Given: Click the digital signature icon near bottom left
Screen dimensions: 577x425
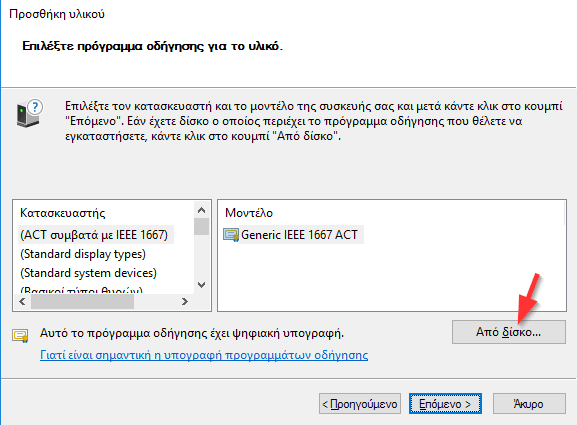Looking at the screenshot, I should pos(20,335).
